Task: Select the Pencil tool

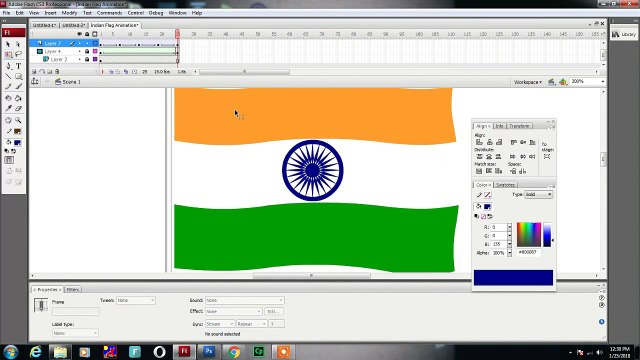Action: pyautogui.click(x=8, y=87)
